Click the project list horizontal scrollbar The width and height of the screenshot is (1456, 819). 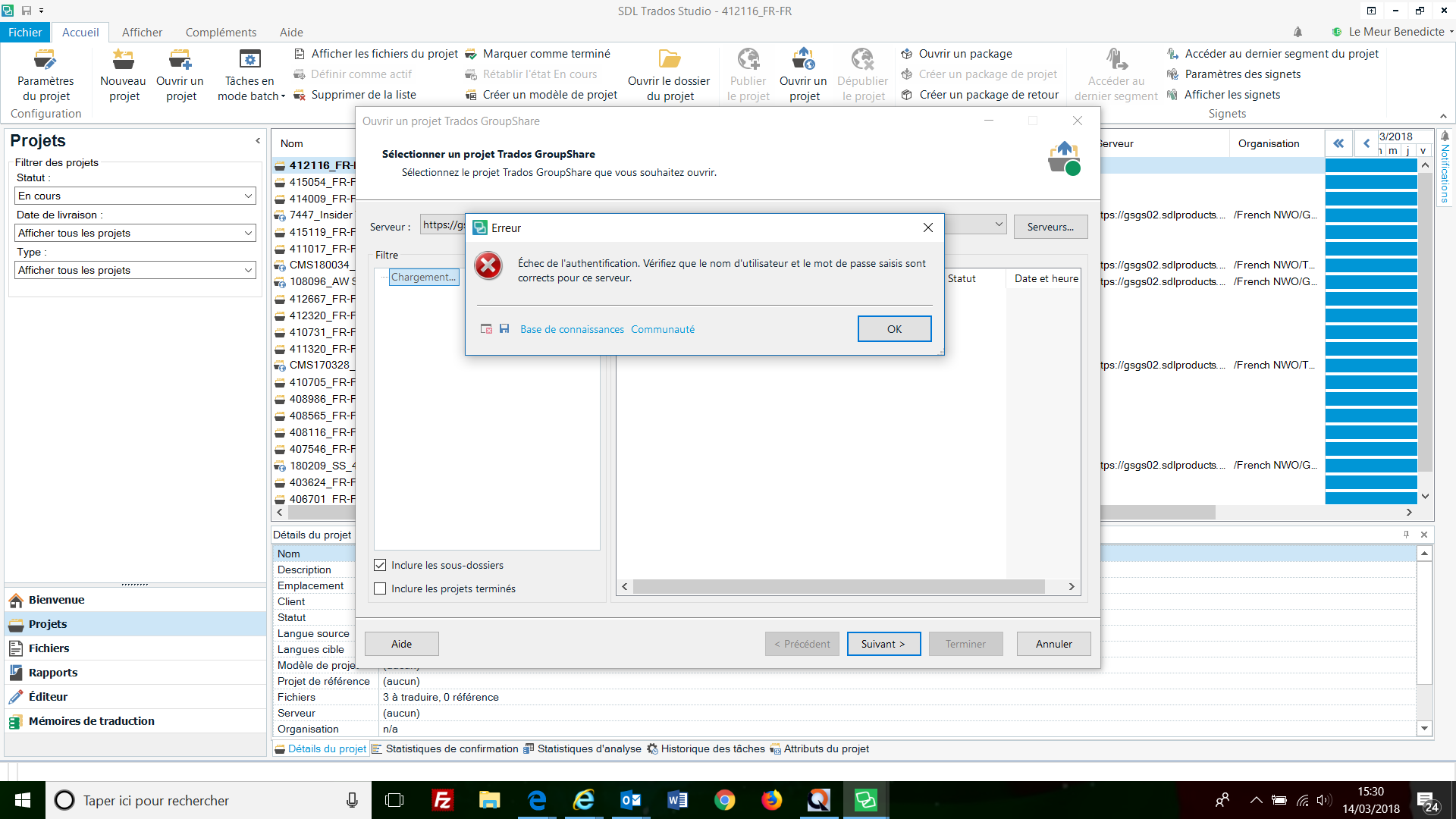[1156, 513]
